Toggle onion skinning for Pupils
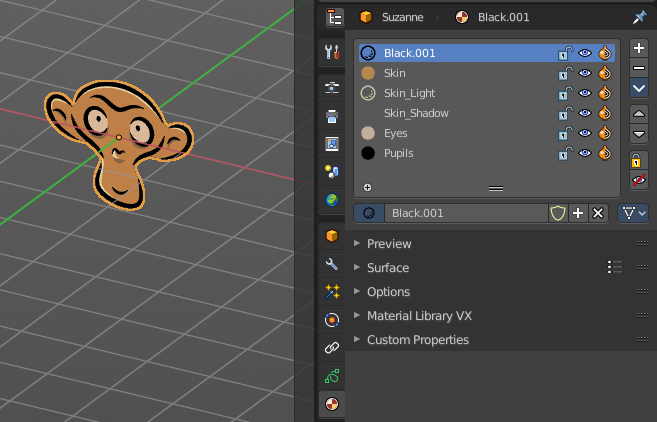Screen dimensions: 657x422 point(605,153)
